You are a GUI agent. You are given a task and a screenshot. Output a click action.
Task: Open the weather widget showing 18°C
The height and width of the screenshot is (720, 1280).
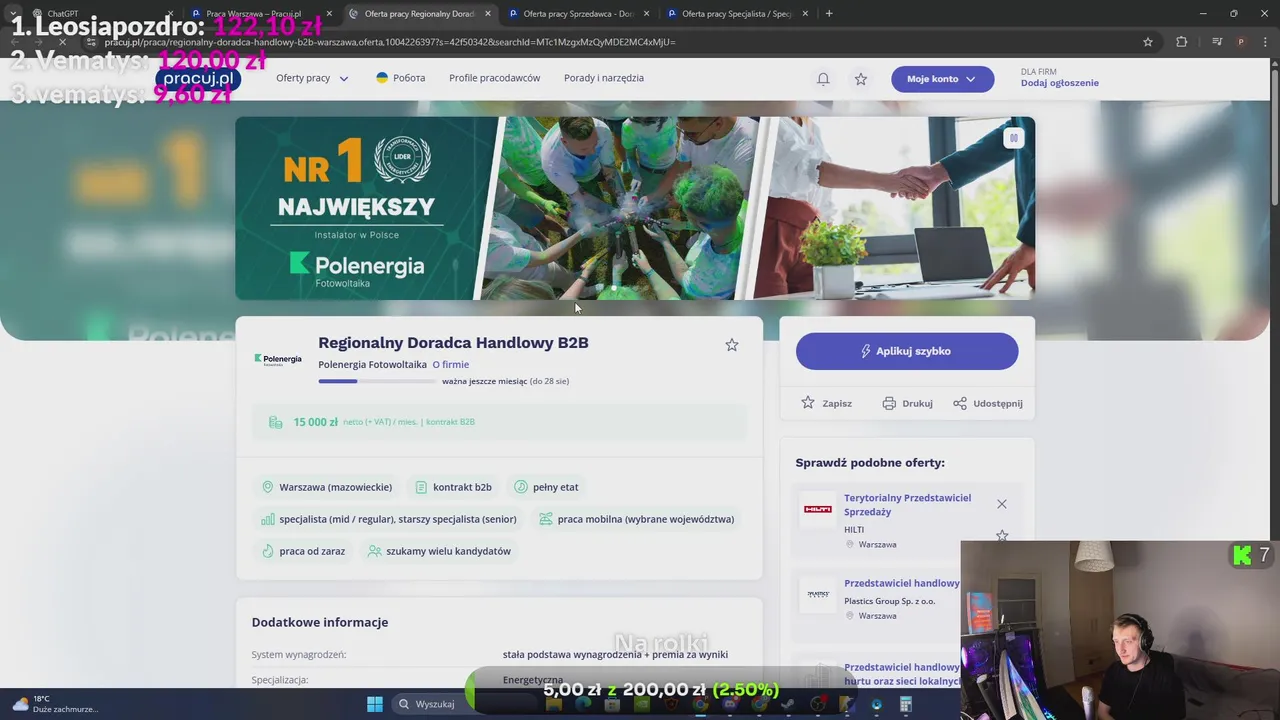[55, 704]
